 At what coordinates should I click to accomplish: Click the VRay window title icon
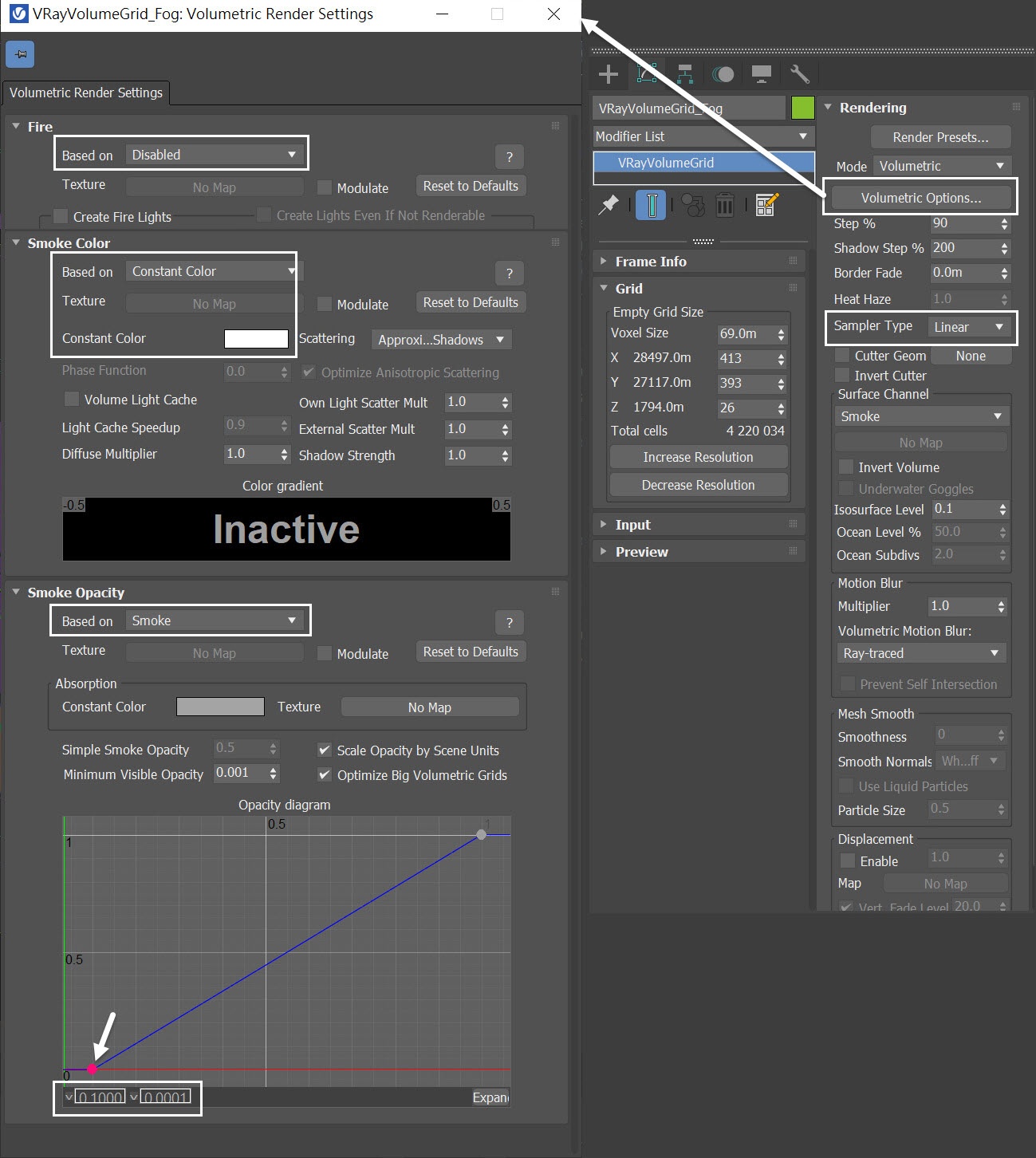(18, 14)
